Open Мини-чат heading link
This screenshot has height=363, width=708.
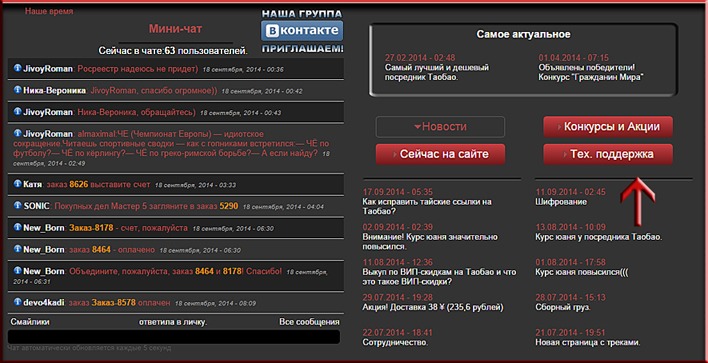175,29
